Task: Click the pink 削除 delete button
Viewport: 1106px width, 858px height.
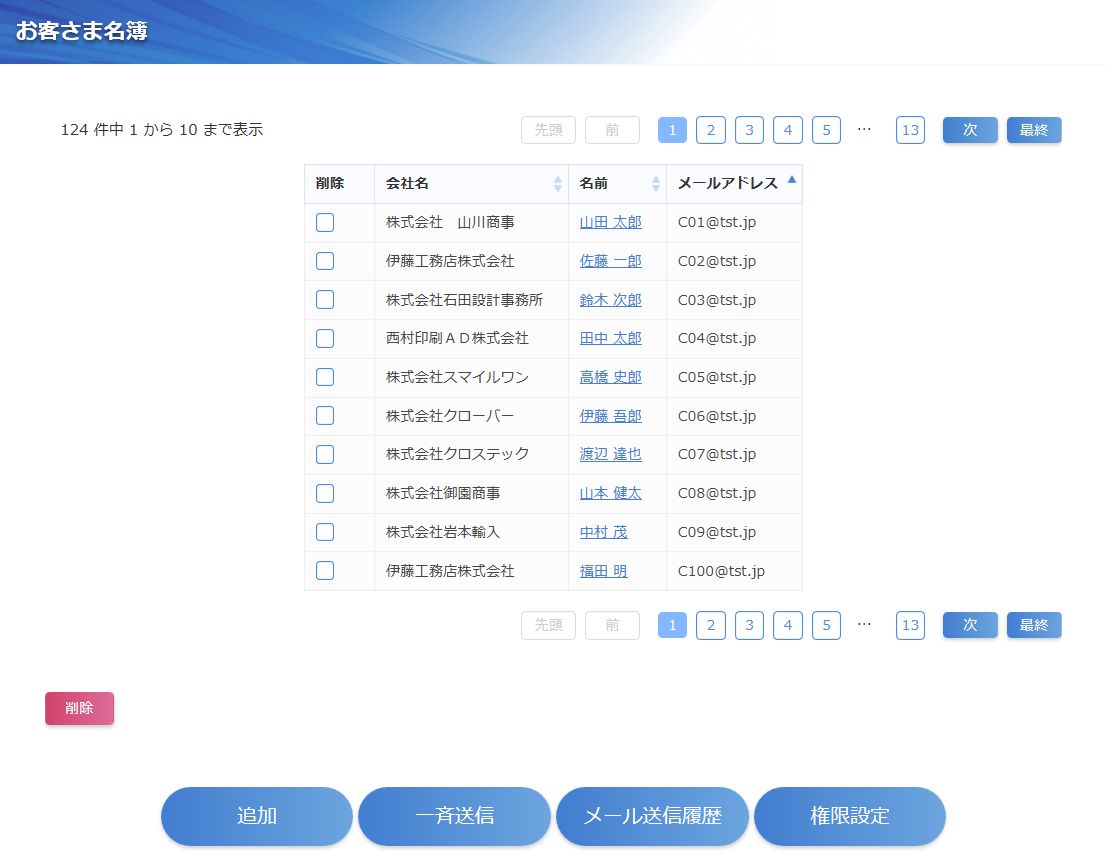Action: 79,708
